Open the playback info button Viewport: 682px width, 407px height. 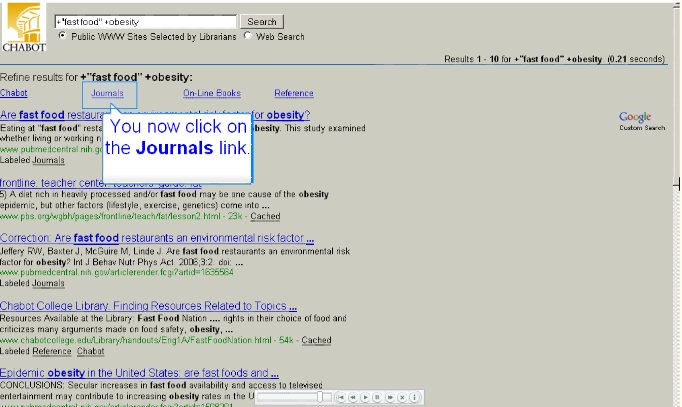pos(415,397)
